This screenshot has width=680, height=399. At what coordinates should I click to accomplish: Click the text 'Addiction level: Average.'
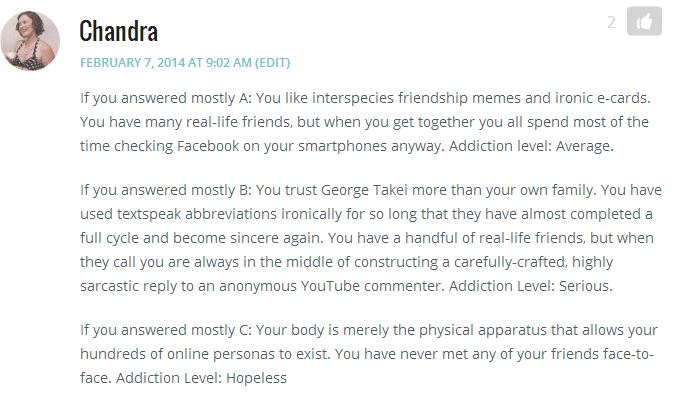(x=531, y=146)
